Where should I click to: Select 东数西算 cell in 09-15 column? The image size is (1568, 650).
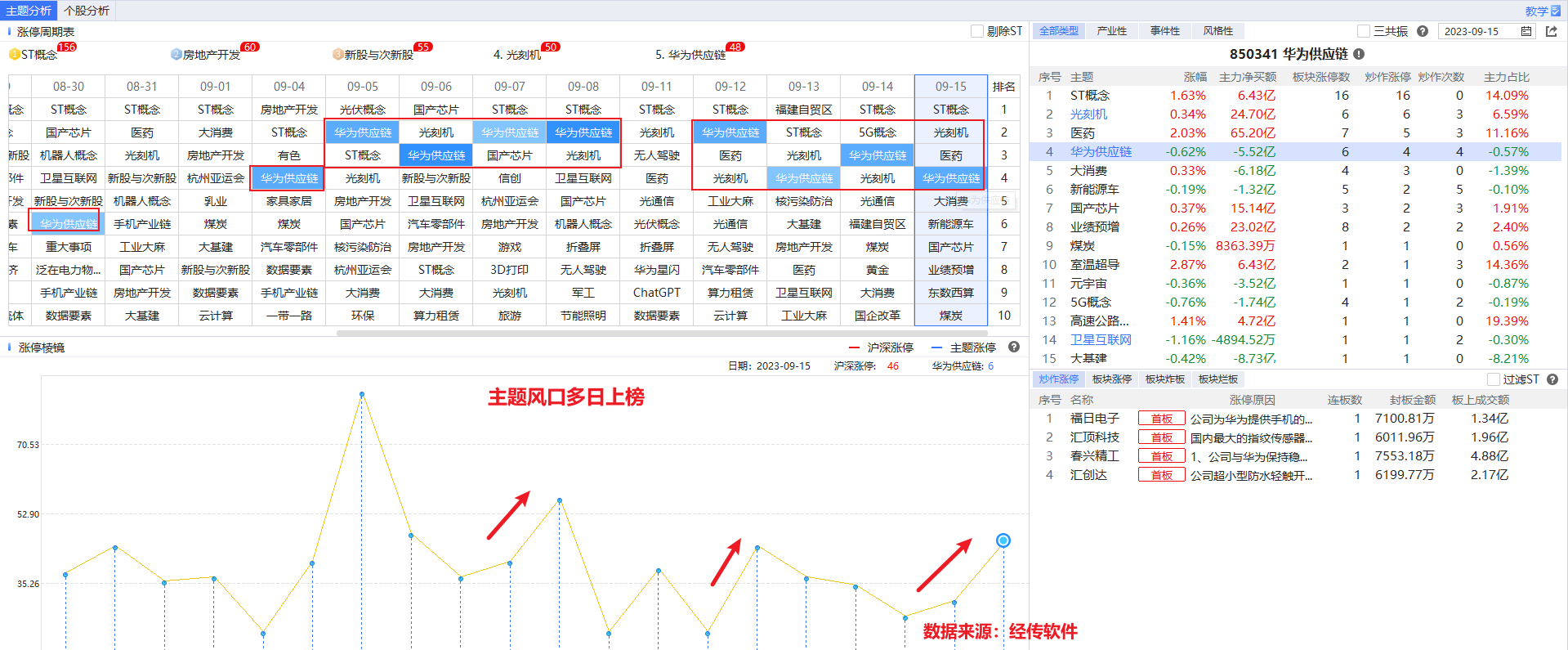click(951, 293)
